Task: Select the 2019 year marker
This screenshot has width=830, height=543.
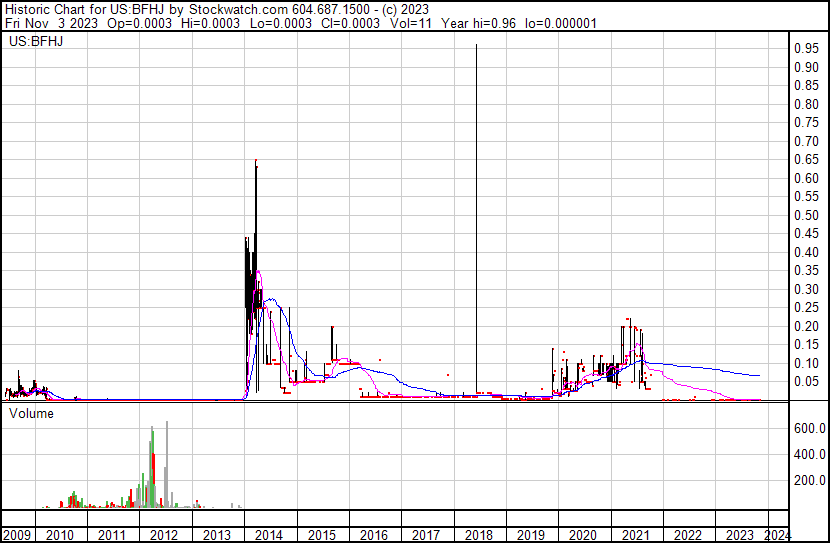Action: 529,534
